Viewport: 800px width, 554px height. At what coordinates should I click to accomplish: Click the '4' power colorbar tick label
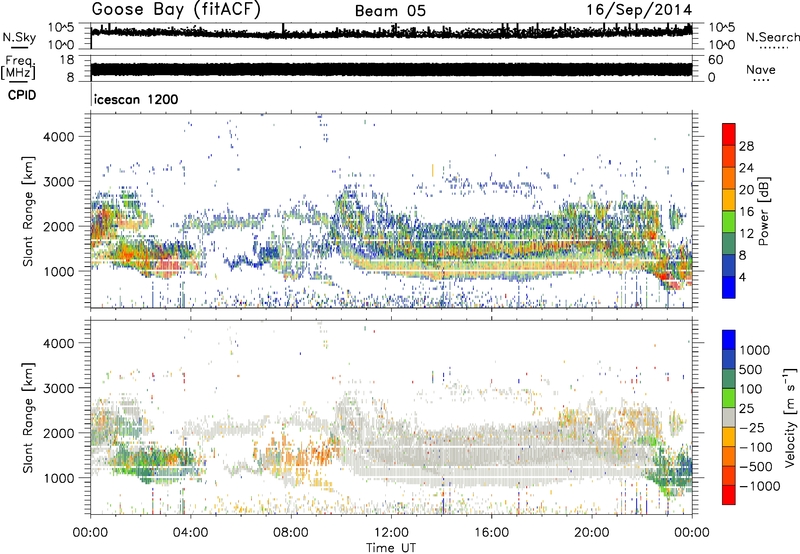click(x=742, y=277)
